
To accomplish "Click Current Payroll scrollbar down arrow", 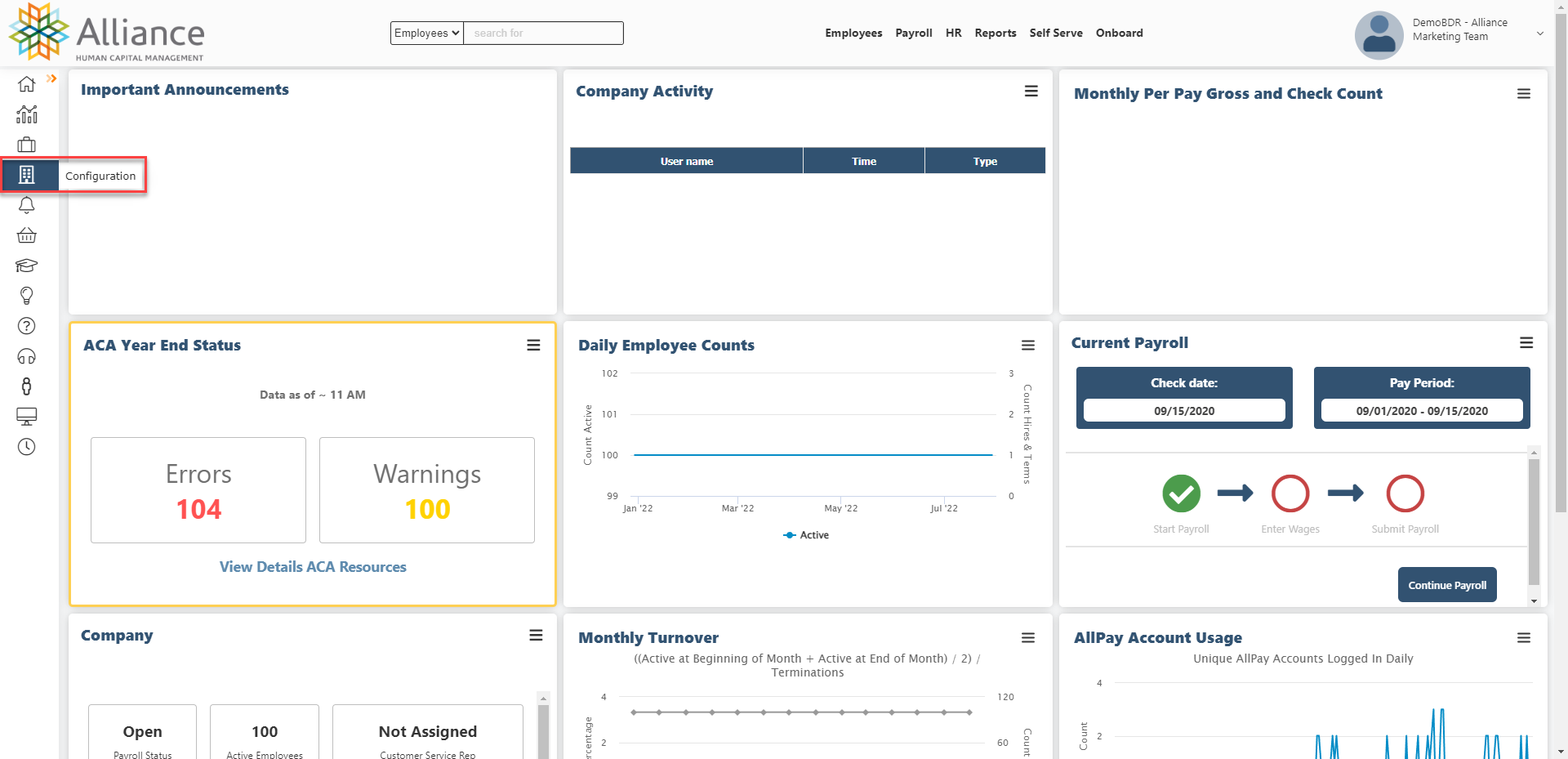I will 1534,601.
